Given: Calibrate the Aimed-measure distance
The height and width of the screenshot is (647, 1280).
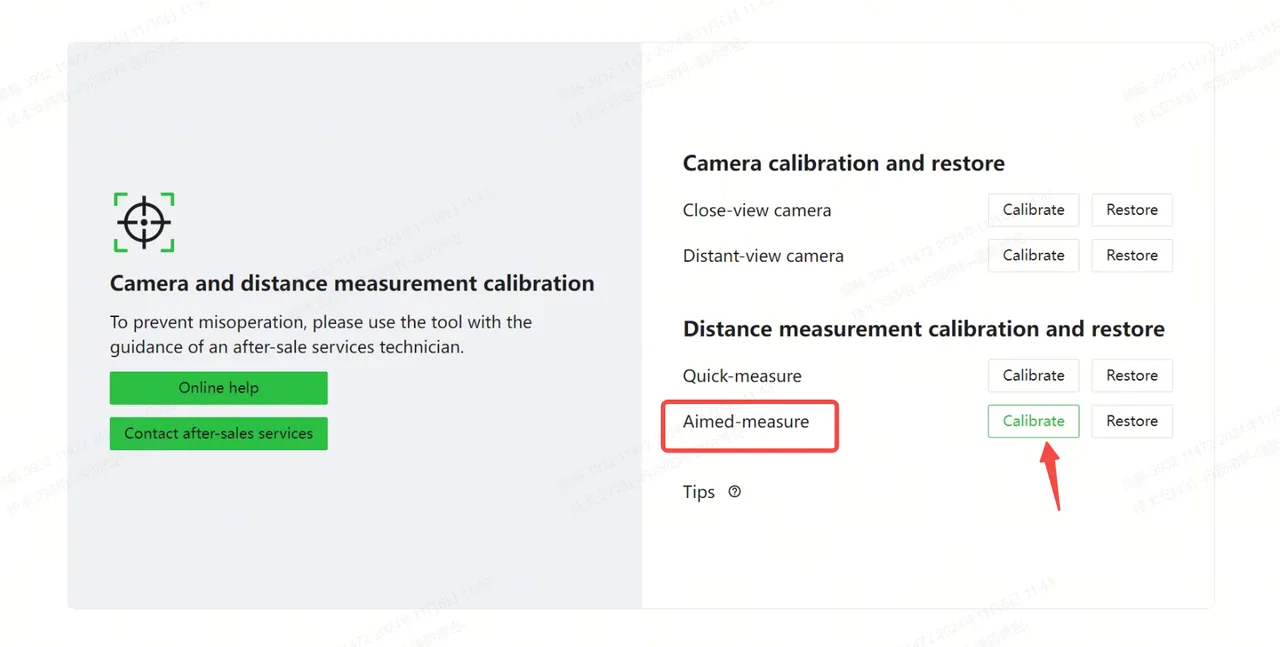Looking at the screenshot, I should pyautogui.click(x=1034, y=421).
